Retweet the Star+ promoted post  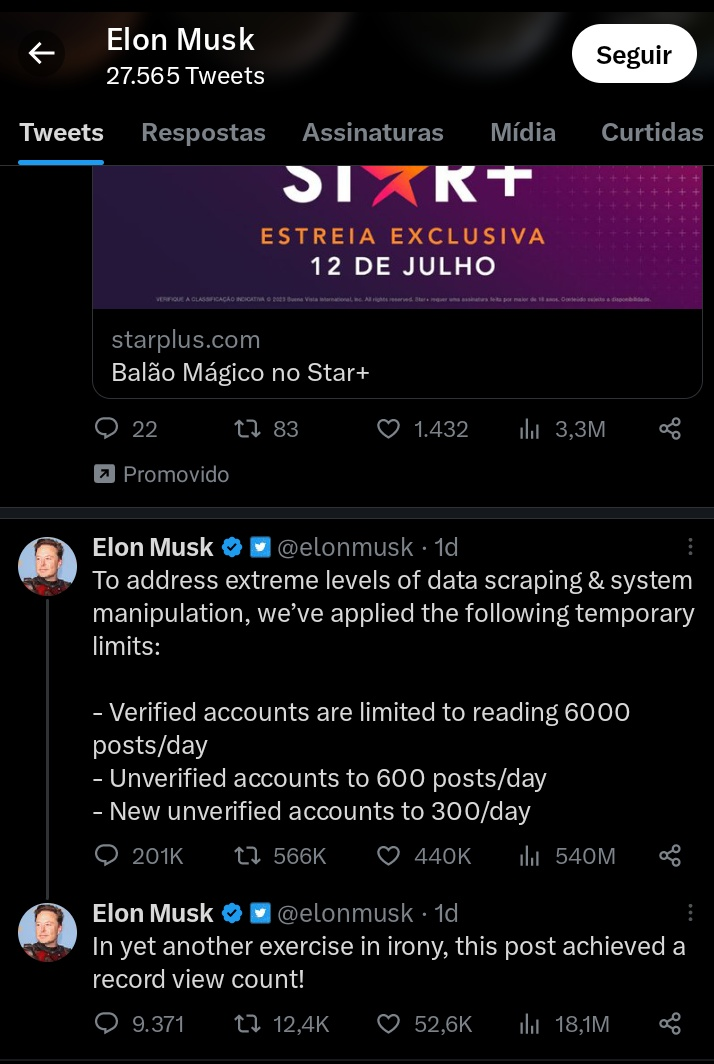(x=245, y=429)
